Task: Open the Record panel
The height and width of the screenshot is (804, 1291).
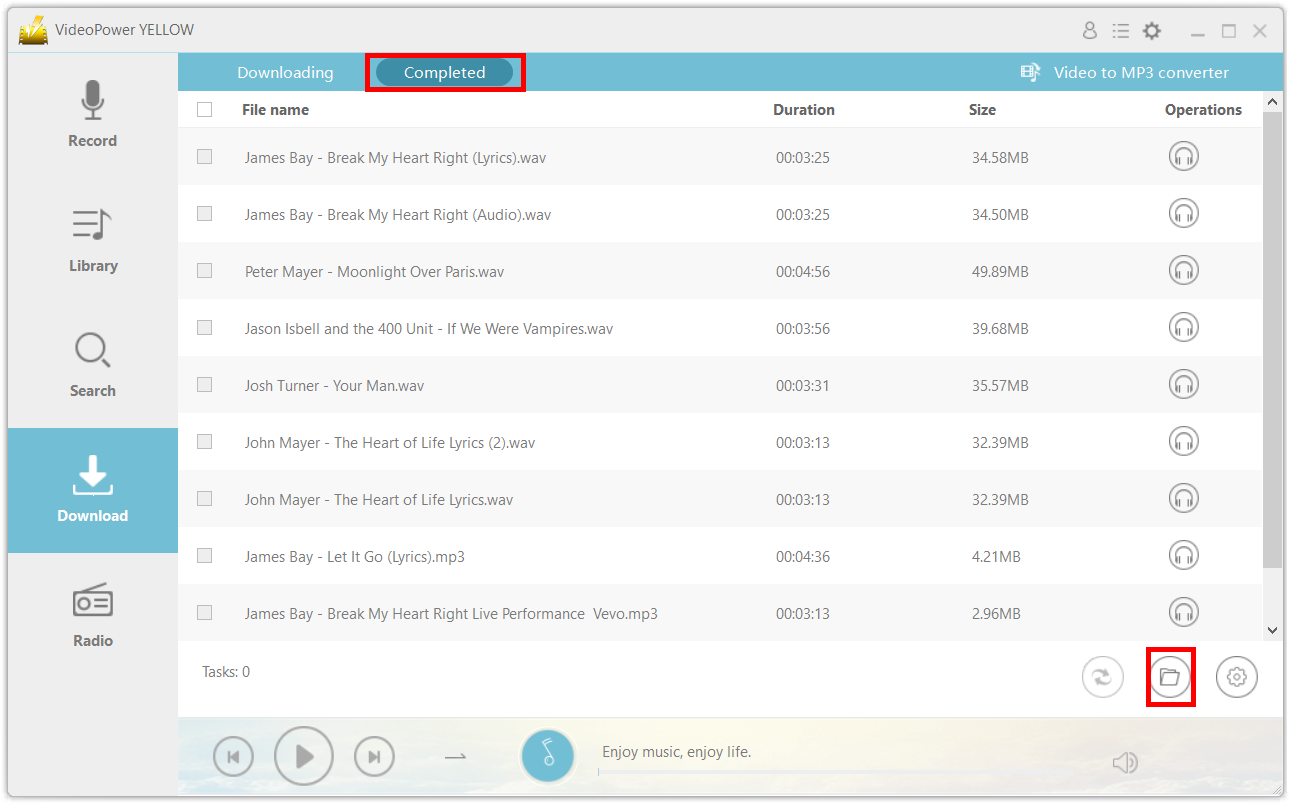Action: 92,113
